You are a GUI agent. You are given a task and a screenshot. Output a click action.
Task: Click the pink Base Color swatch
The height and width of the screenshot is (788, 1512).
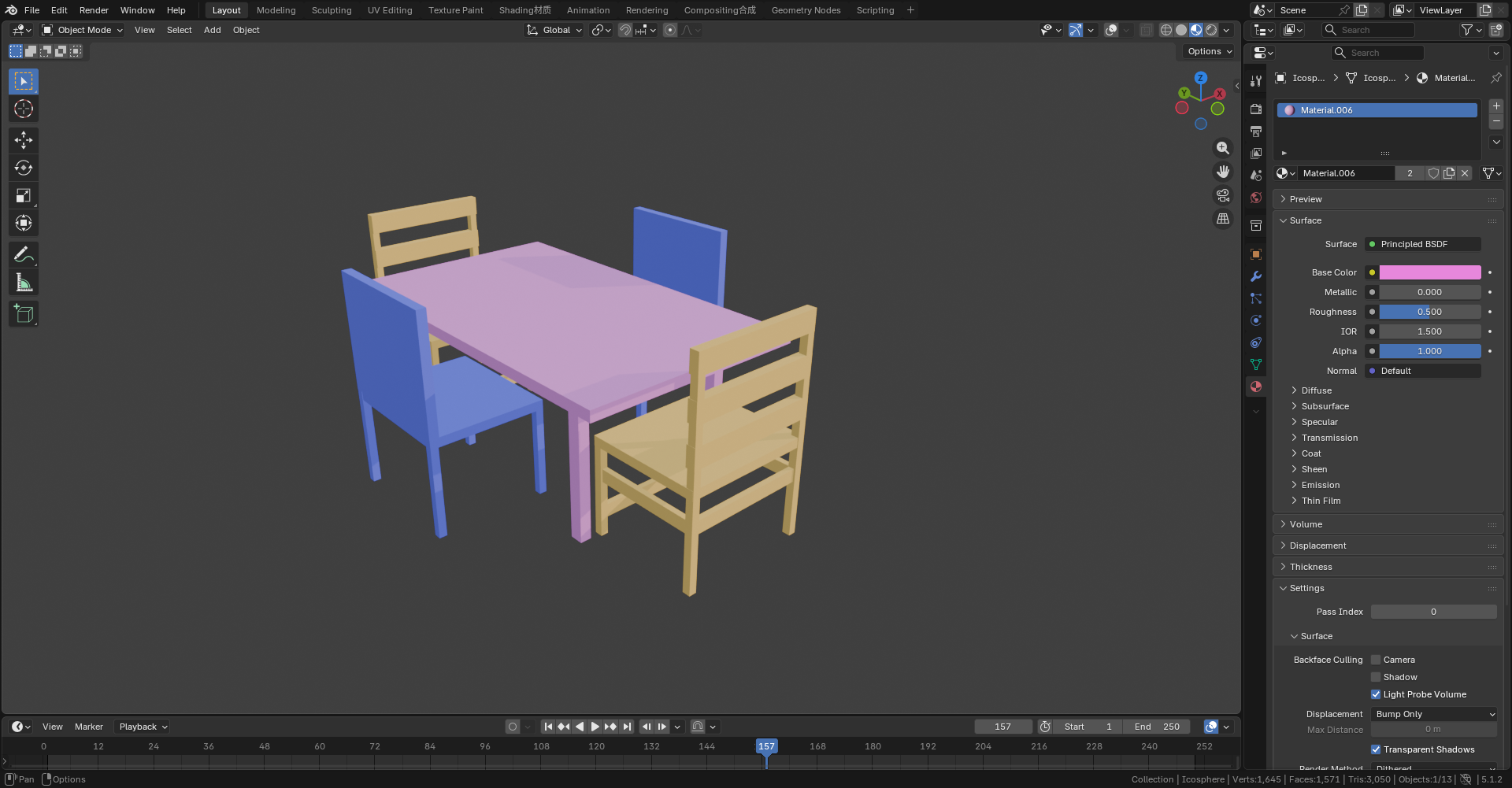click(x=1429, y=272)
